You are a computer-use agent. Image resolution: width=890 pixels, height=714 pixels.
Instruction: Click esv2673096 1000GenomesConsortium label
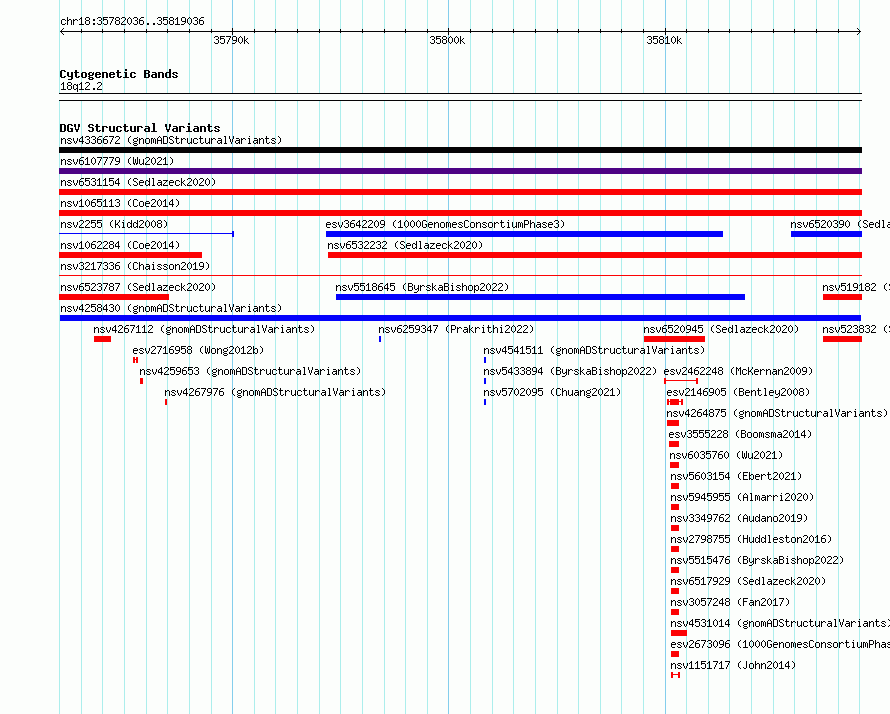[x=780, y=644]
